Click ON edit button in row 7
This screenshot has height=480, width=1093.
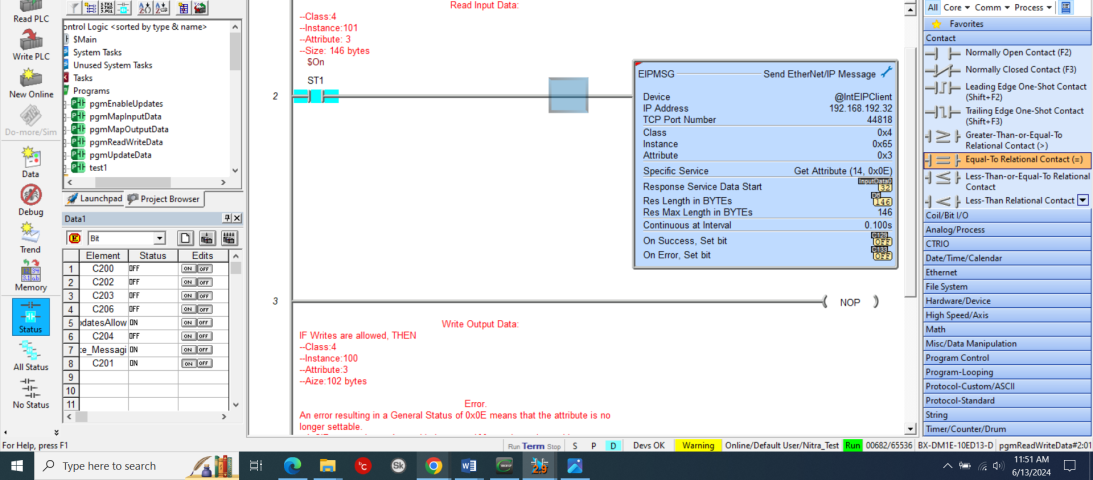click(188, 350)
